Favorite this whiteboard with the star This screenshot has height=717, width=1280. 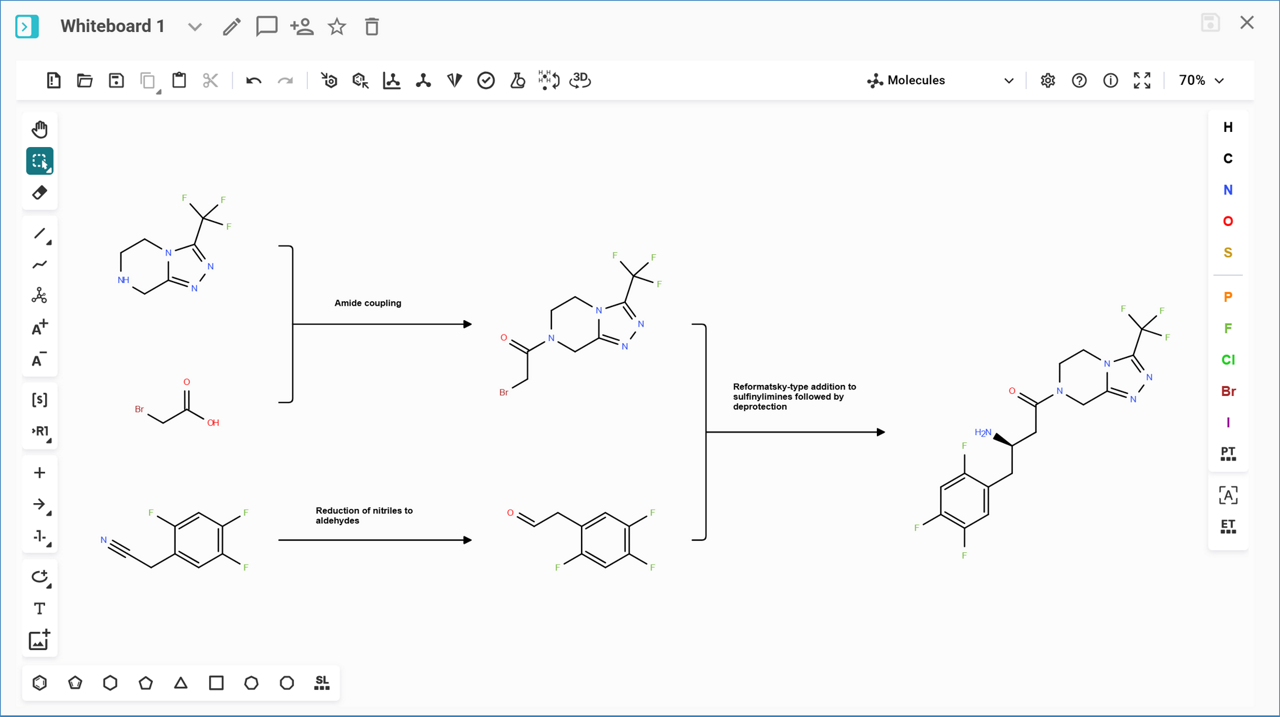click(x=337, y=27)
